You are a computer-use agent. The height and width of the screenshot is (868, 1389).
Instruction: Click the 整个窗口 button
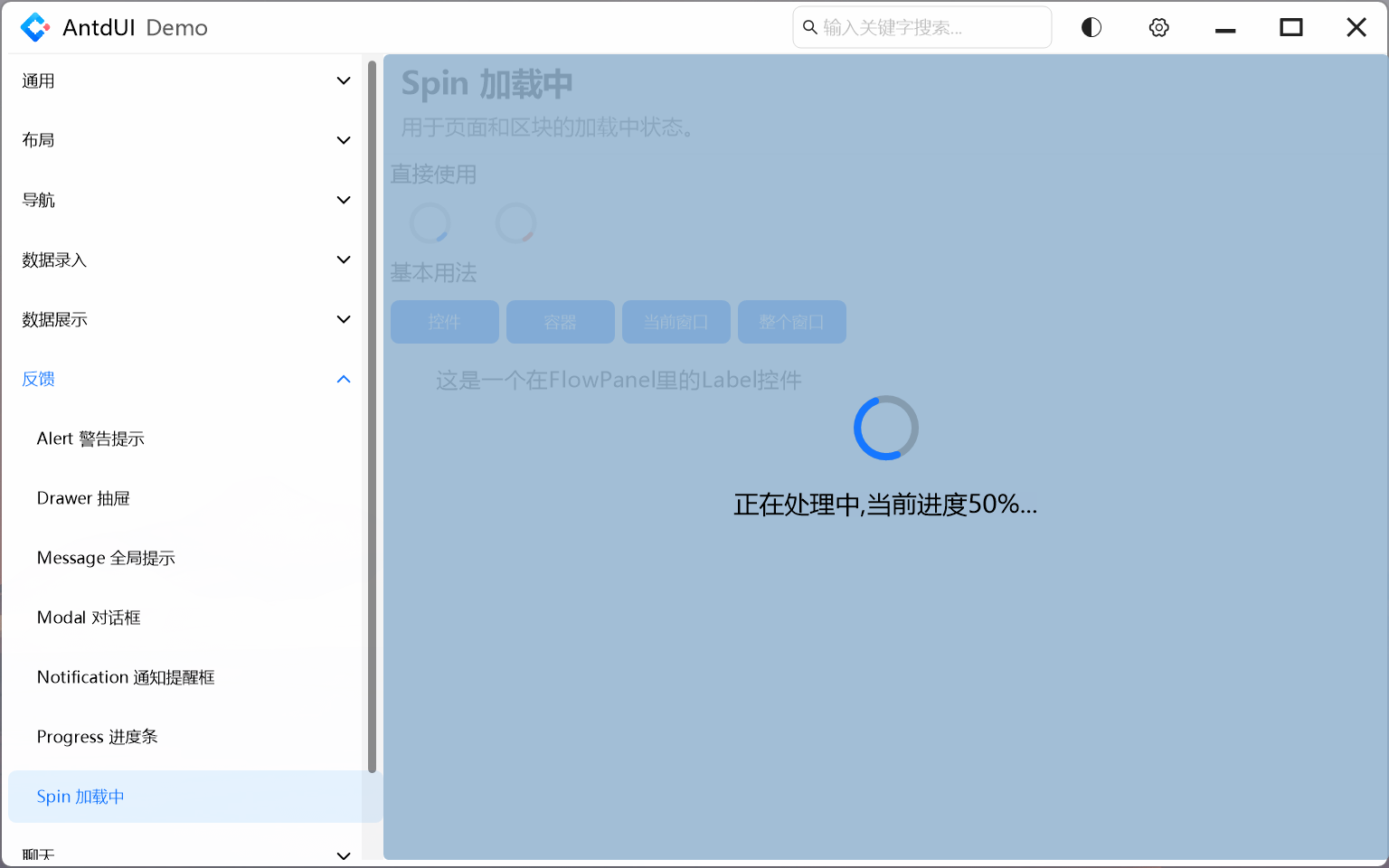[791, 322]
